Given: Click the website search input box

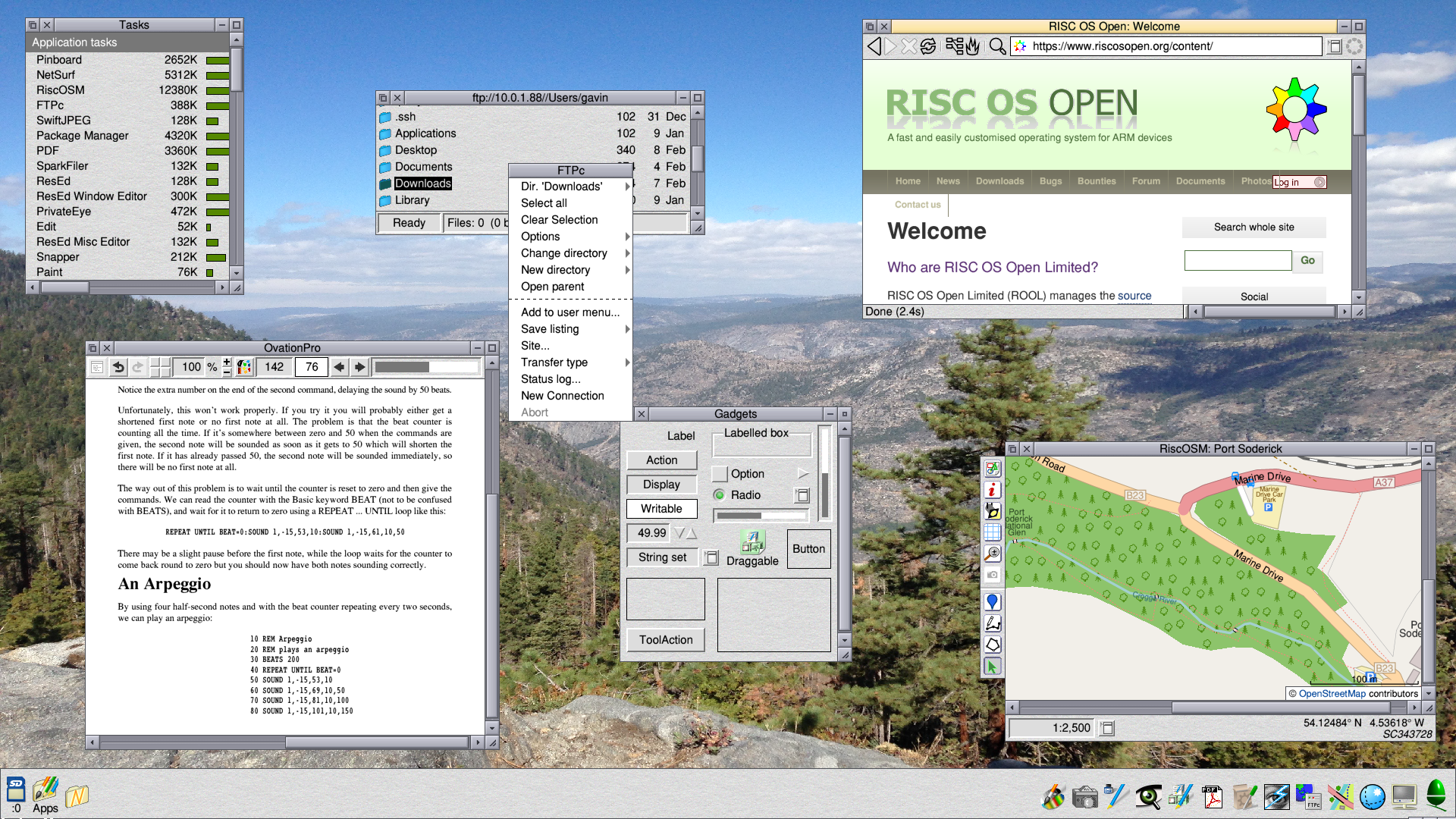Looking at the screenshot, I should tap(1238, 261).
